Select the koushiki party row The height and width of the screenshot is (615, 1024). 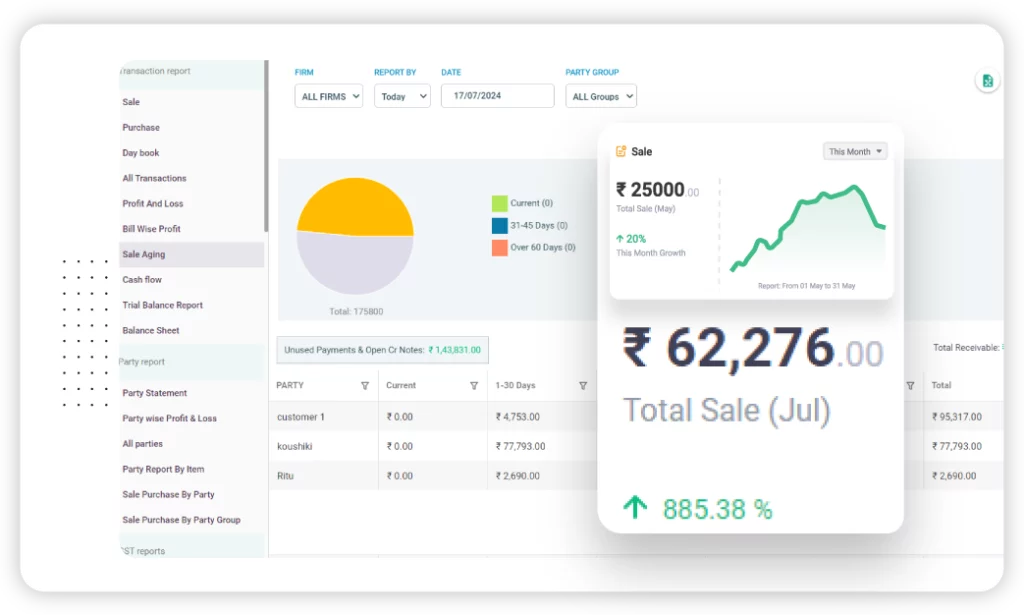click(x=295, y=447)
